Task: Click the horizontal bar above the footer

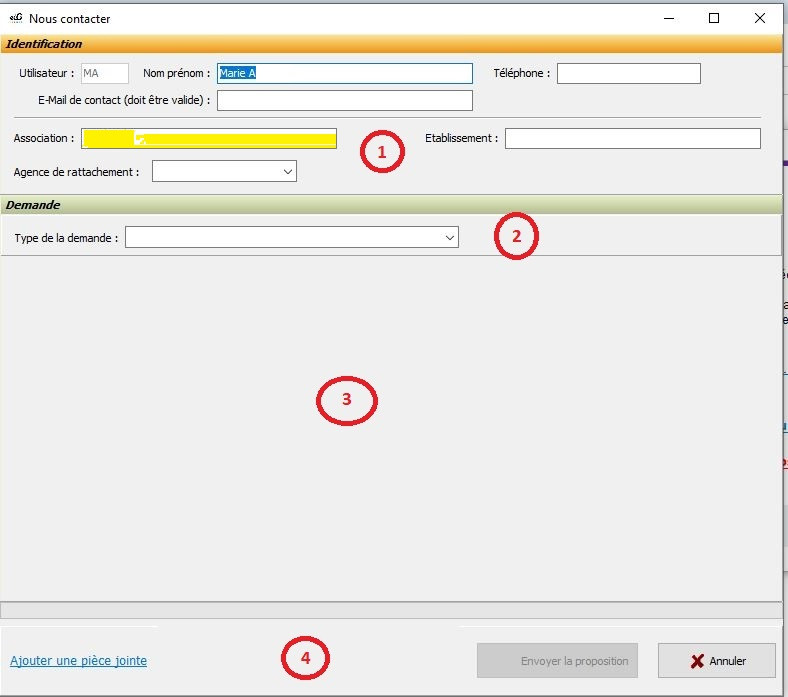Action: pyautogui.click(x=390, y=610)
